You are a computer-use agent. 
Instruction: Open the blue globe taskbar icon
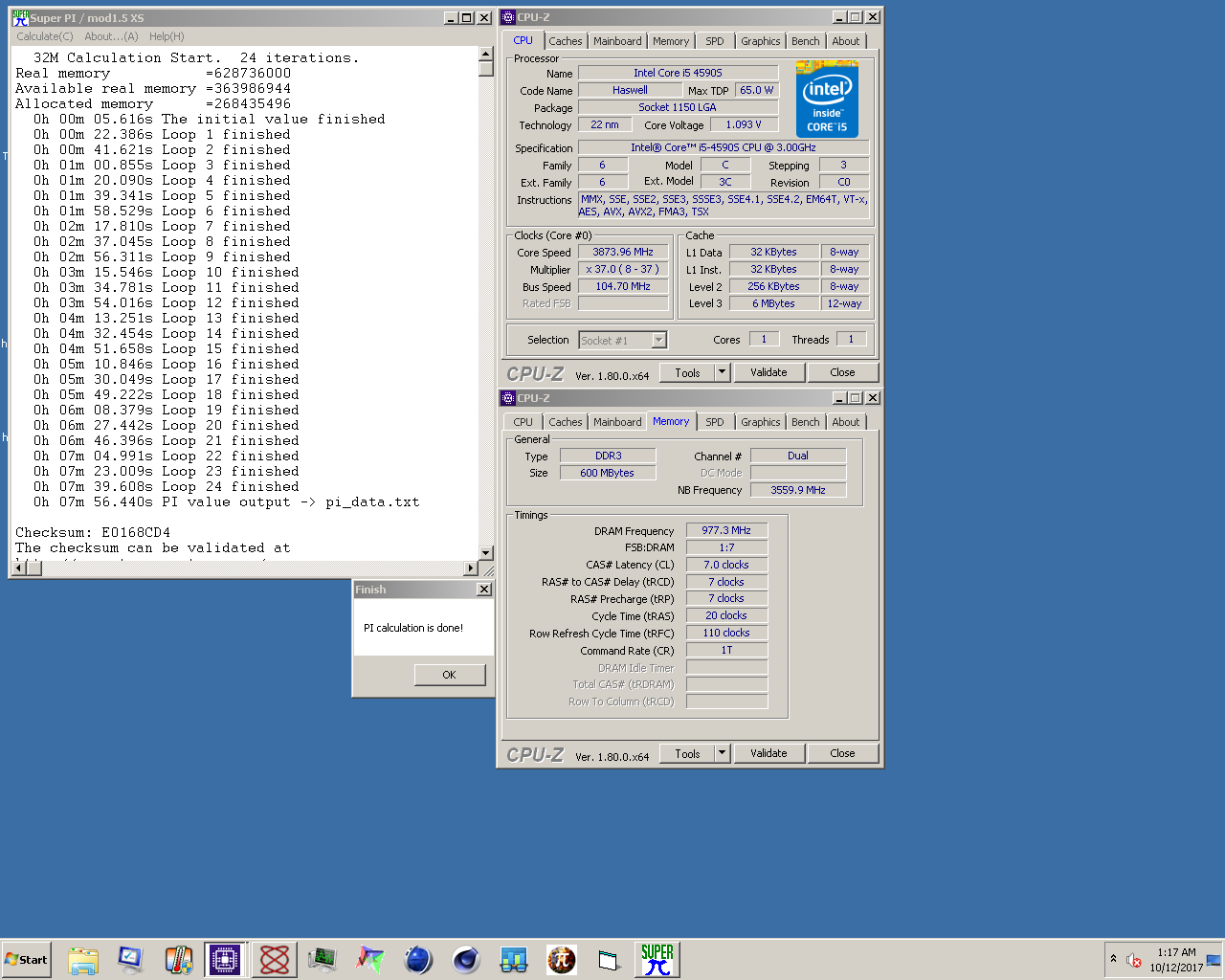click(418, 960)
